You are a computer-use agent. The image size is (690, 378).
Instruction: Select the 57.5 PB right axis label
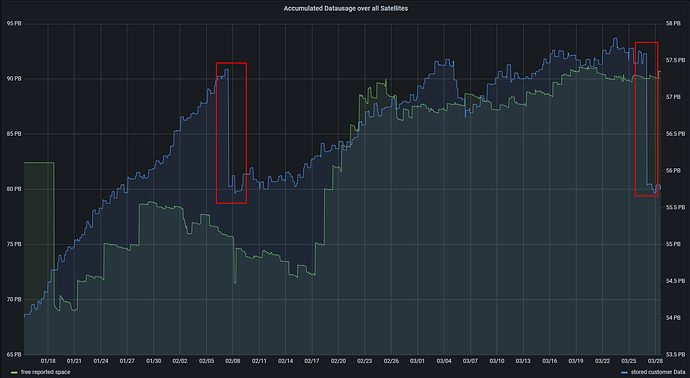pos(675,60)
